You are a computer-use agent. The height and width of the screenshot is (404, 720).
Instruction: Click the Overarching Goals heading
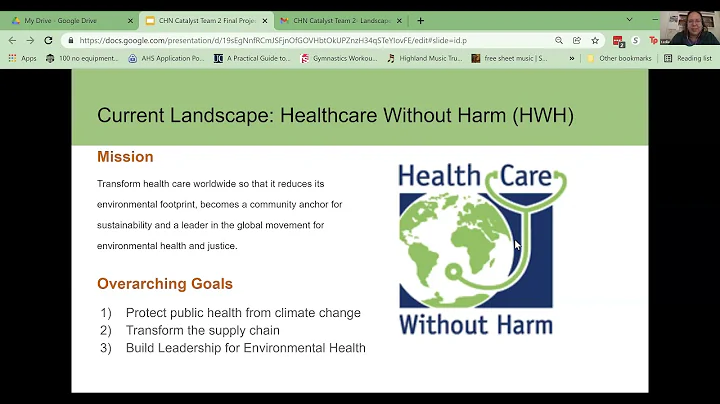[165, 284]
